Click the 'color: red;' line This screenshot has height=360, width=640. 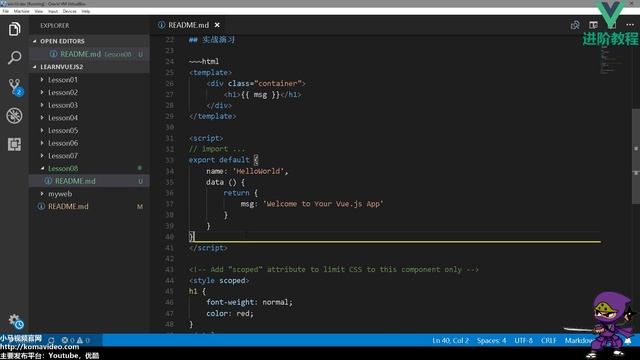230,313
